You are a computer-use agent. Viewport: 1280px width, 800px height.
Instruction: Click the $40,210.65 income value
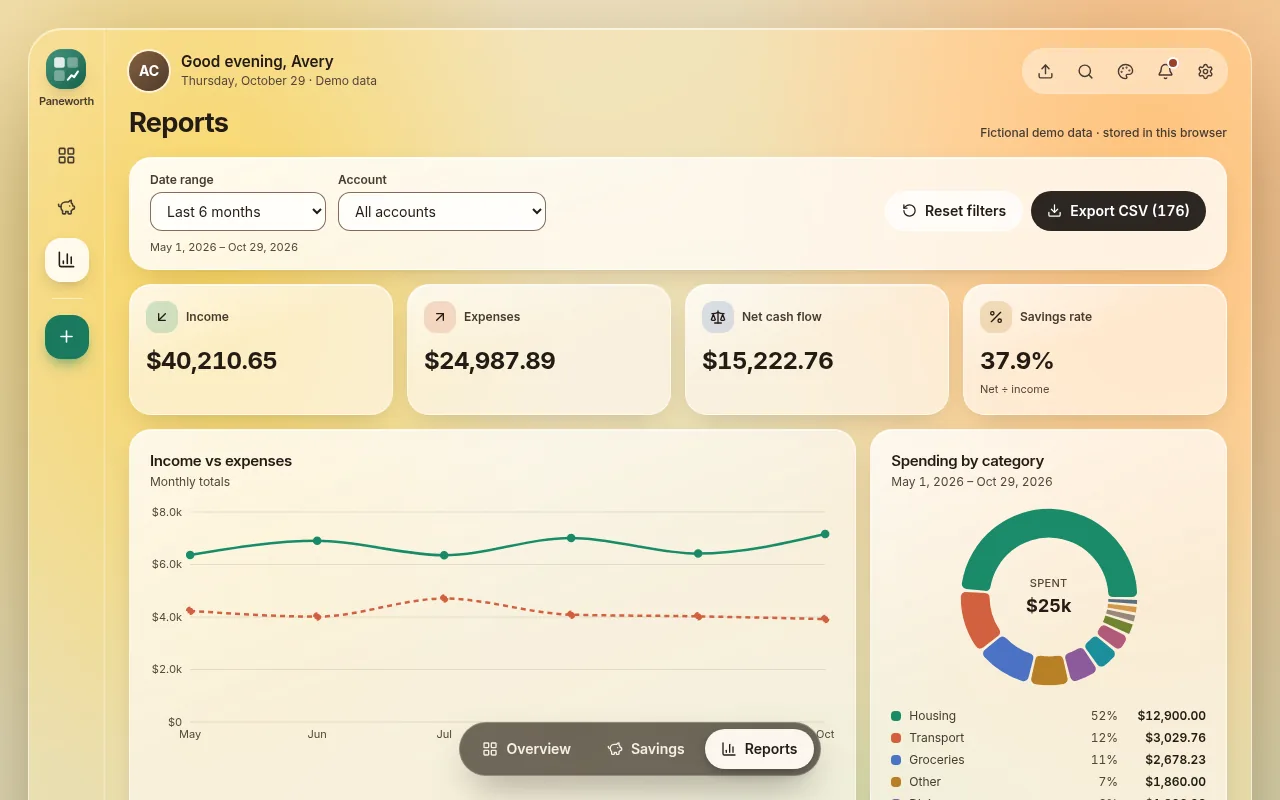point(212,361)
